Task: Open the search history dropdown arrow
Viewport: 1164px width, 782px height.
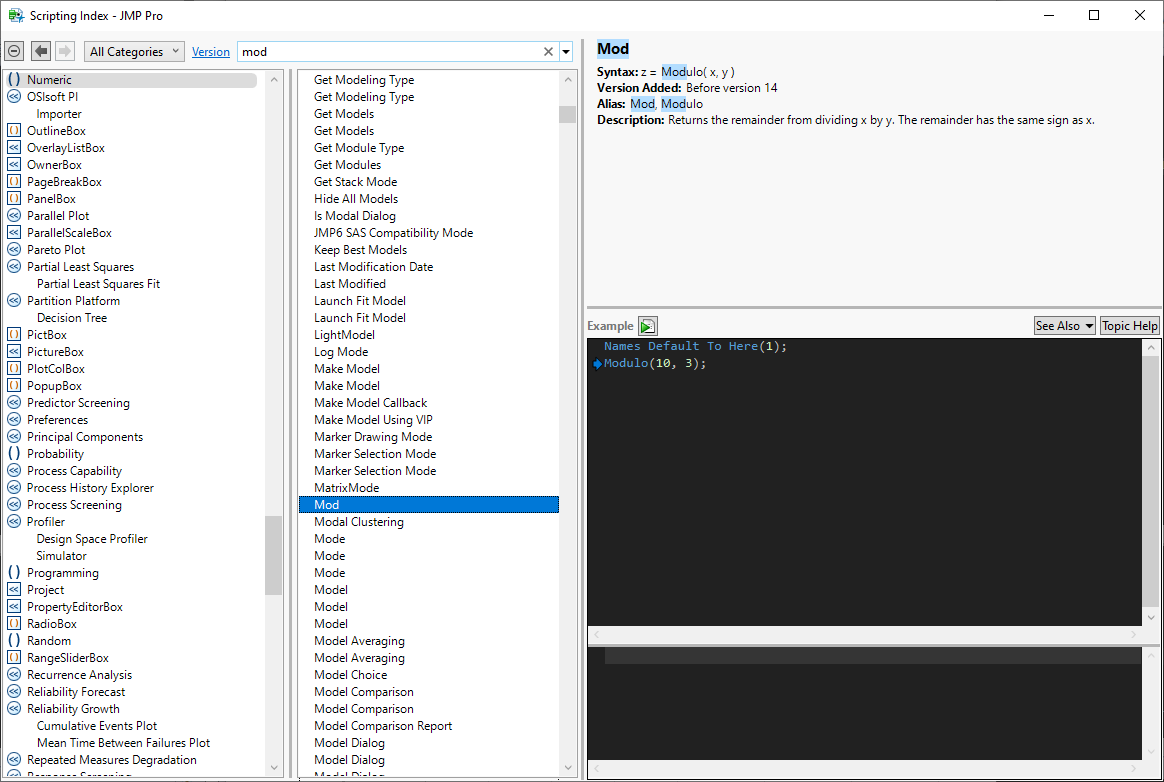Action: [565, 50]
